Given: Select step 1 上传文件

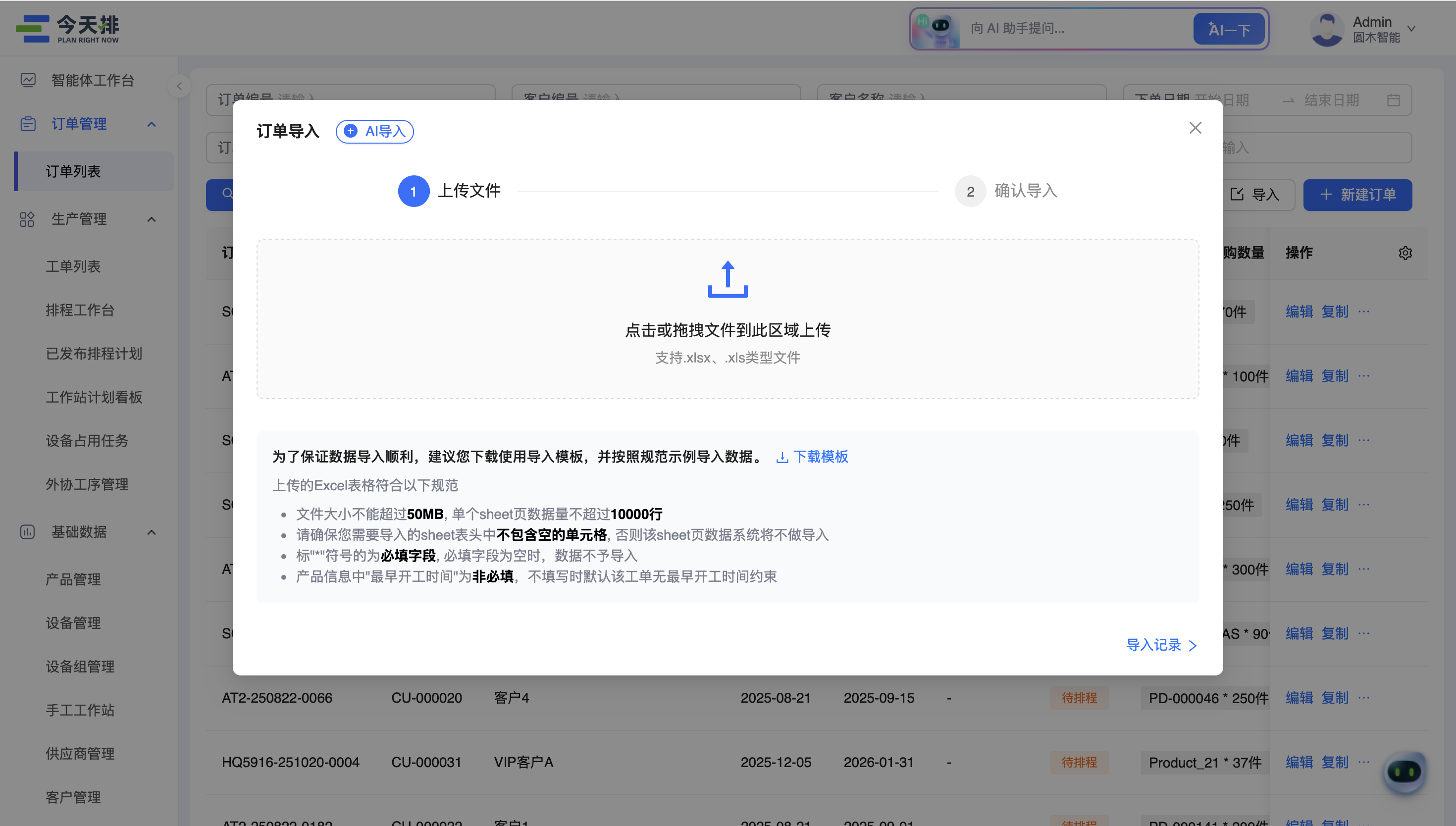Looking at the screenshot, I should pyautogui.click(x=449, y=191).
